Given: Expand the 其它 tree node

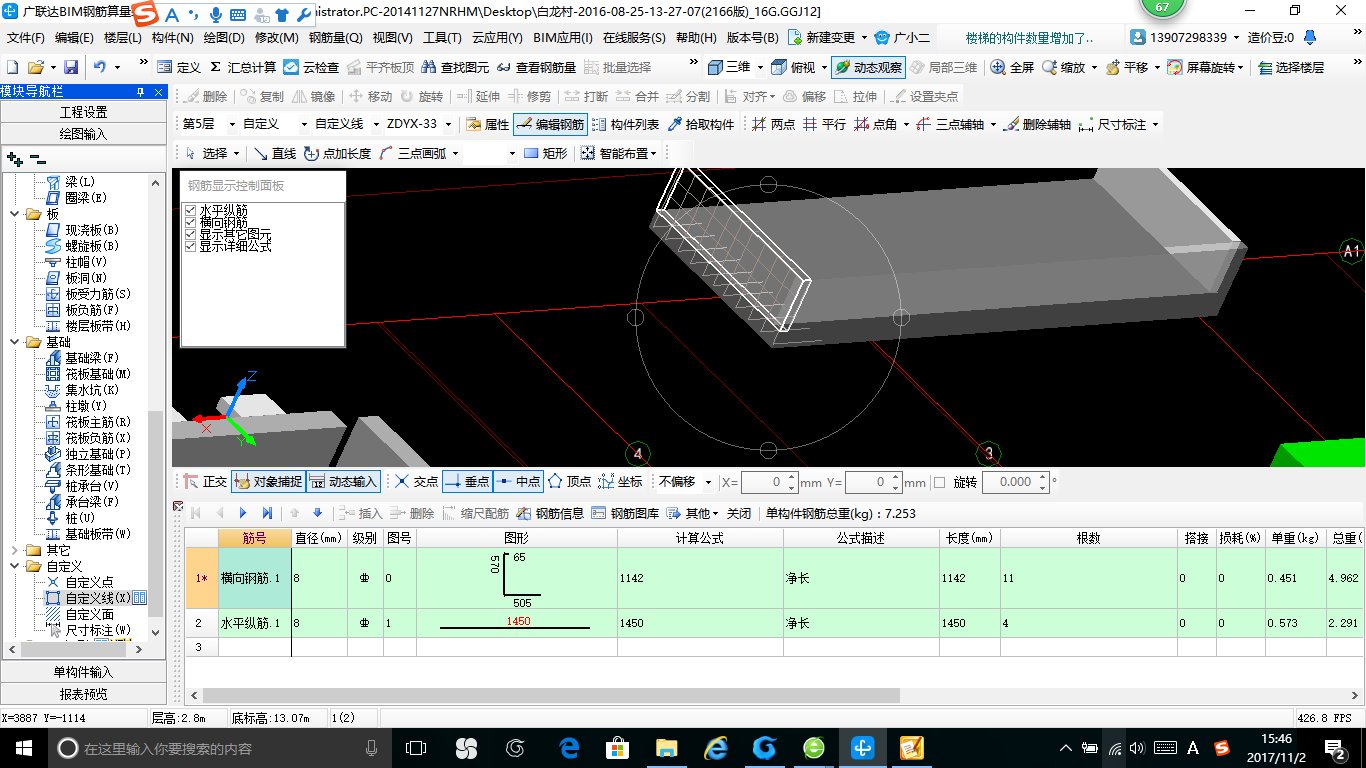Looking at the screenshot, I should coord(14,550).
